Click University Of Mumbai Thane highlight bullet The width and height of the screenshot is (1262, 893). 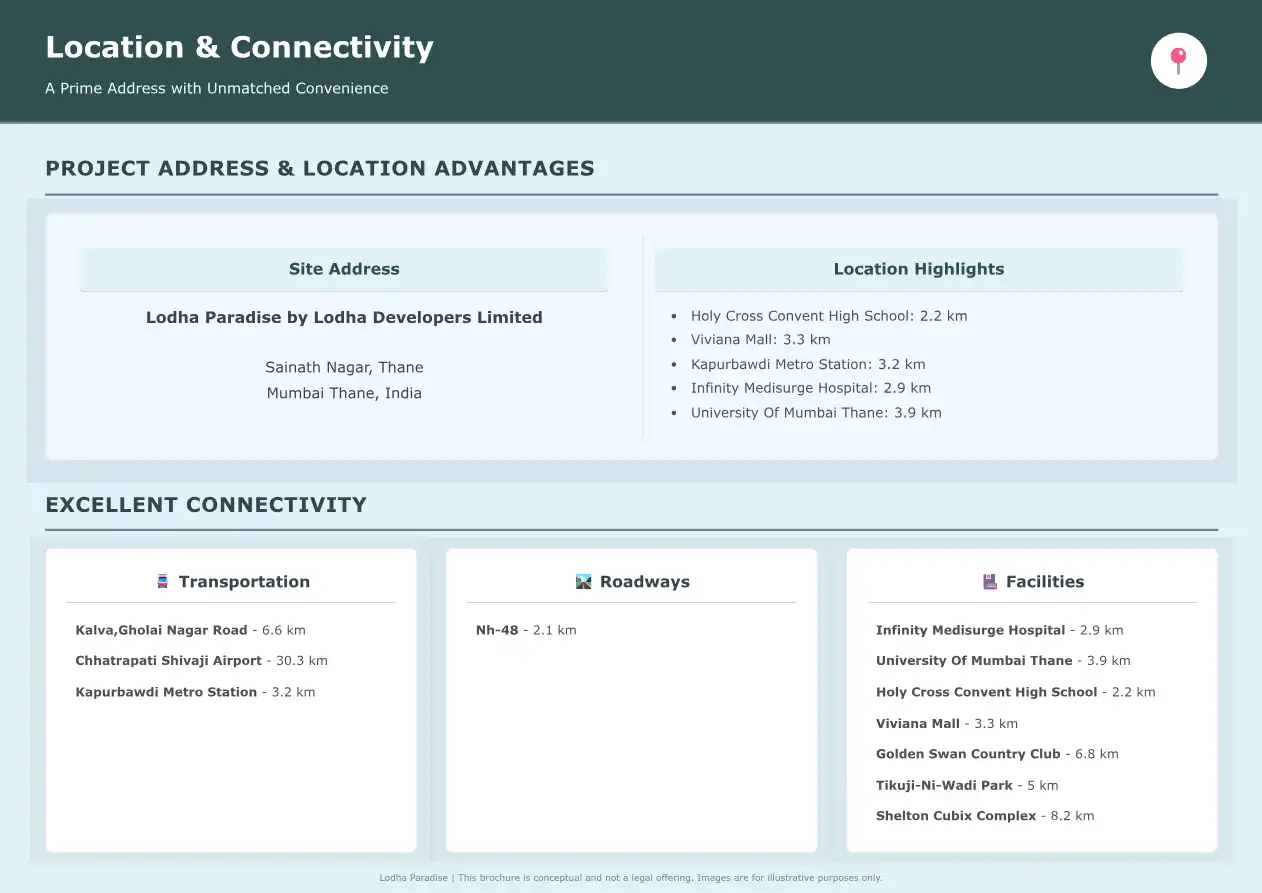815,413
